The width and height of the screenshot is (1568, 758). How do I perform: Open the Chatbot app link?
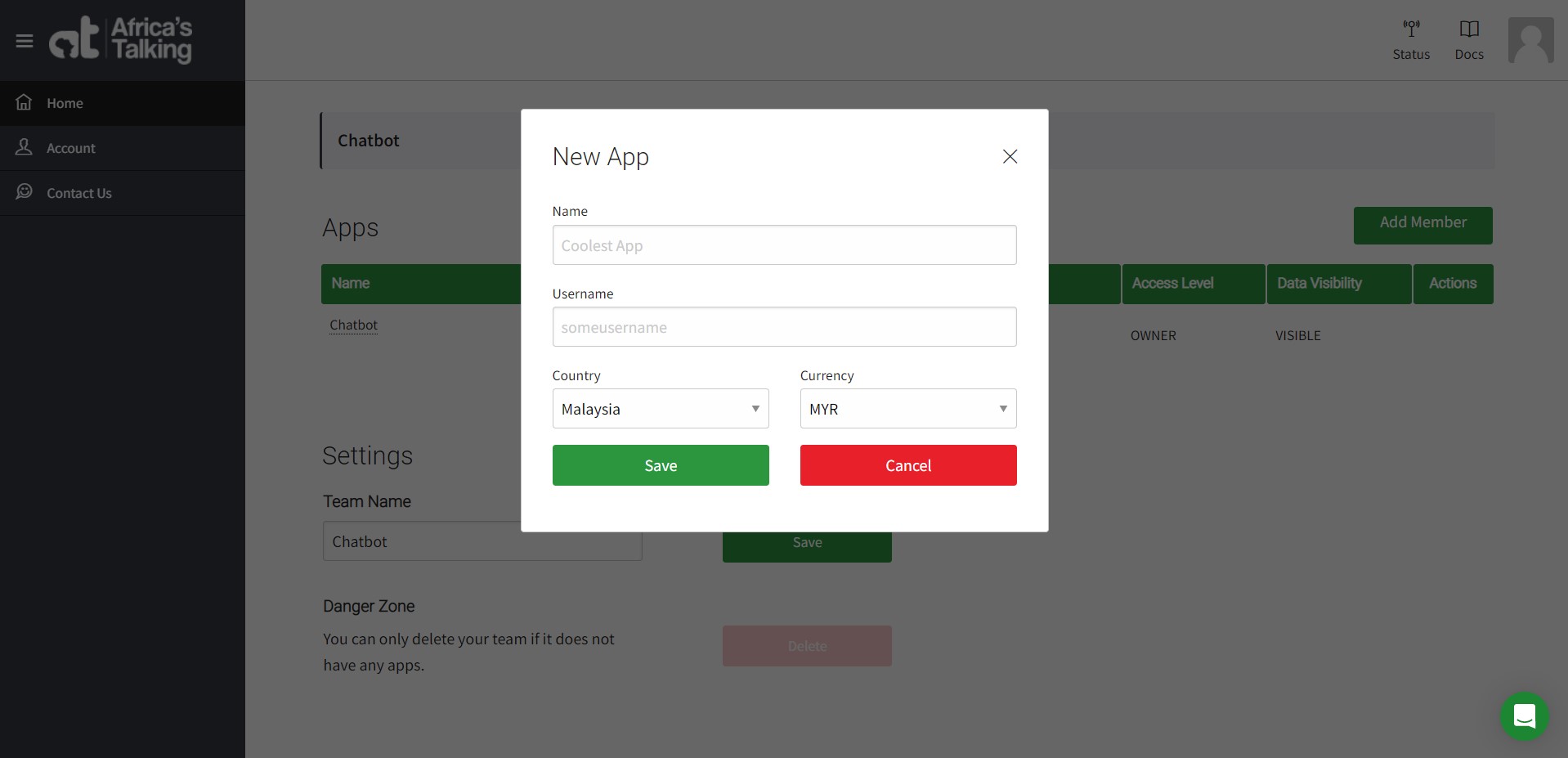click(353, 325)
